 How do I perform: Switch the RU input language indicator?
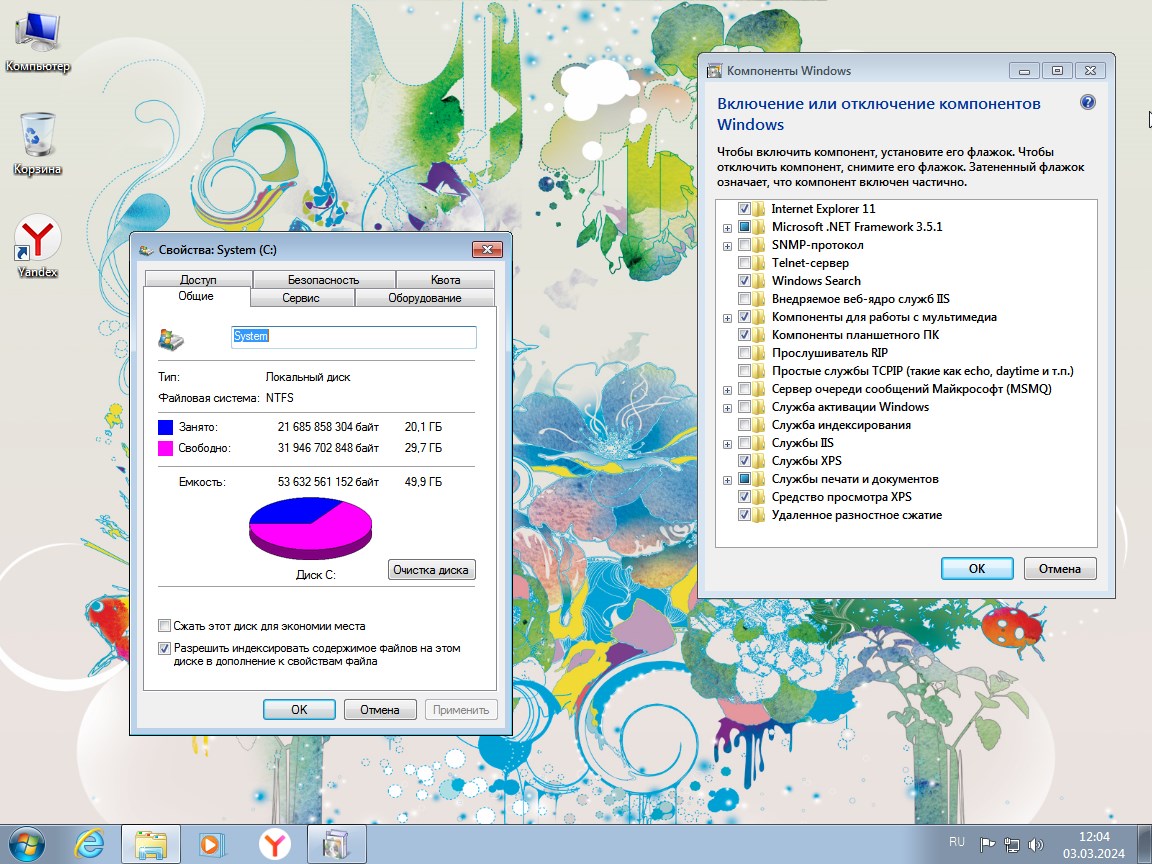pyautogui.click(x=957, y=842)
